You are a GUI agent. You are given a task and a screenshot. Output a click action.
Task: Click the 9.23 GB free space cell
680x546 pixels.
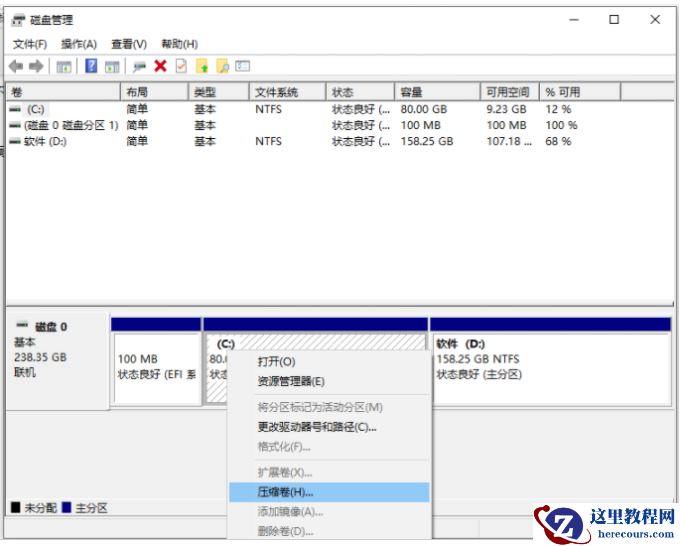pos(506,109)
